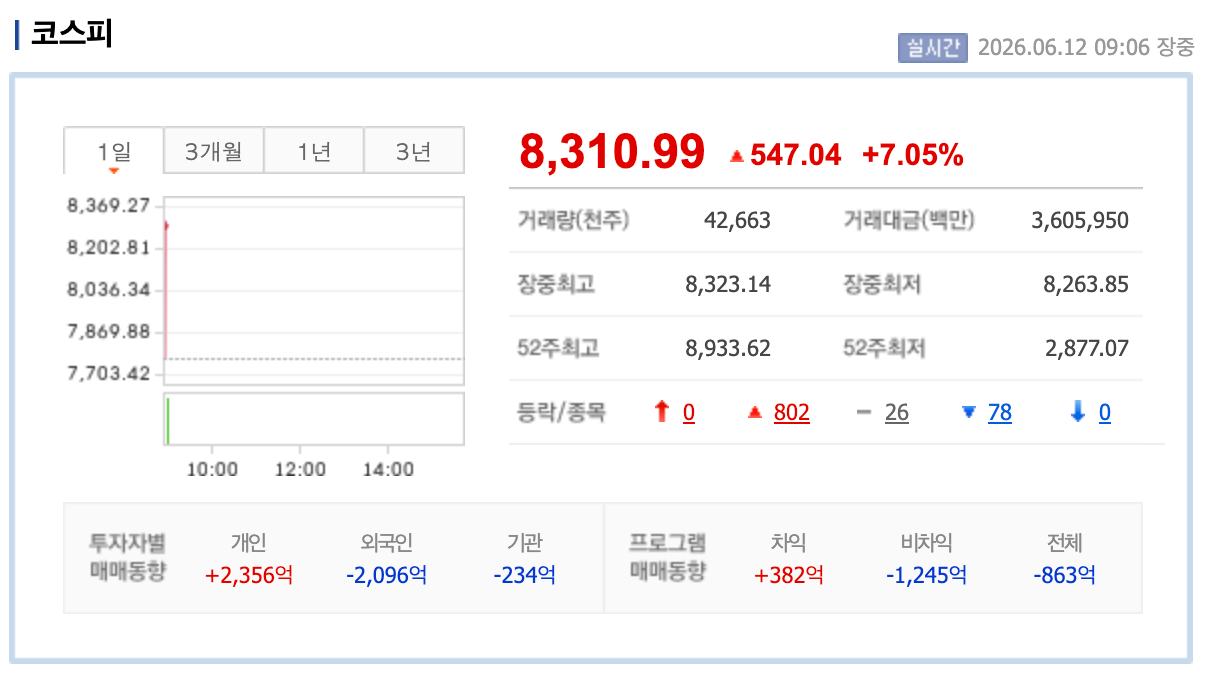Click the lower-limit blue arrow icon
The width and height of the screenshot is (1208, 680).
click(x=1077, y=412)
